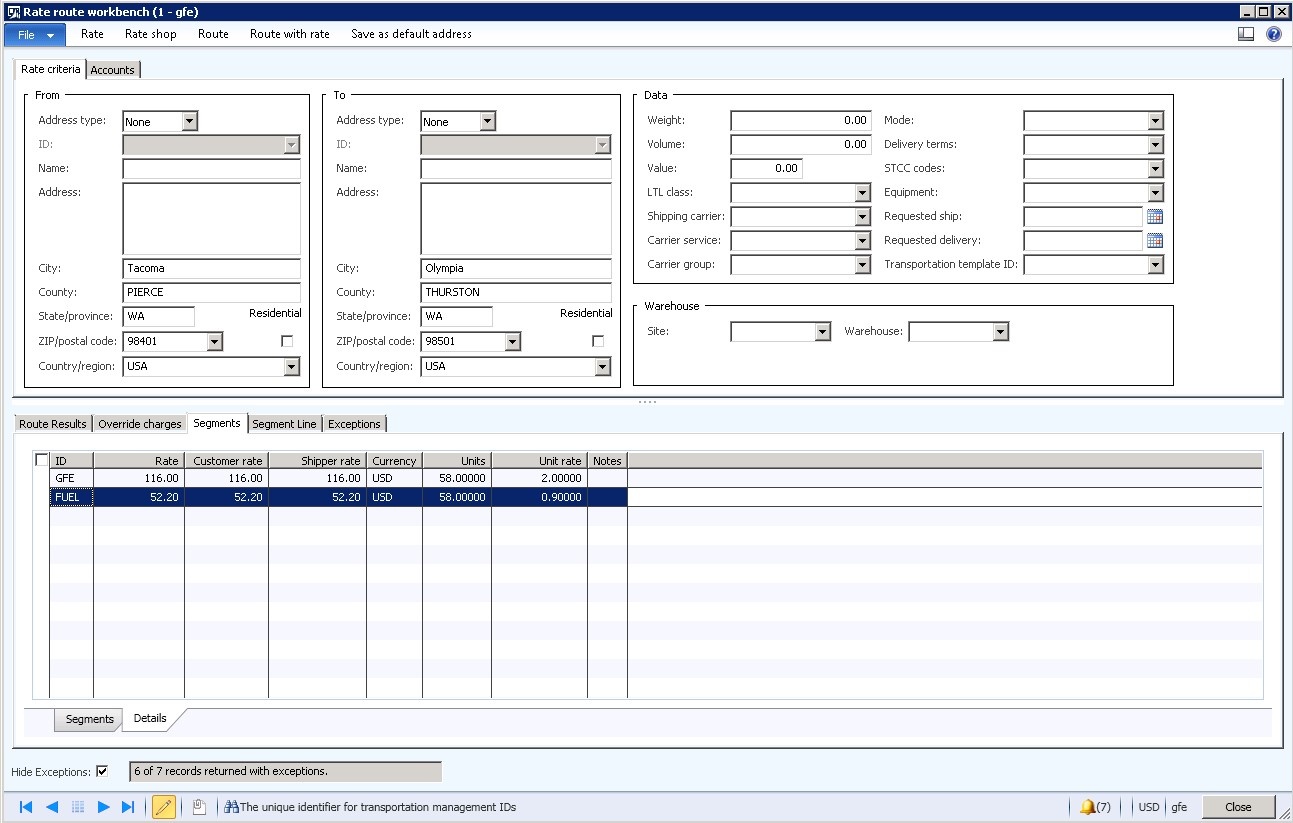Check the To address Residential checkbox
The image size is (1293, 823).
tap(598, 341)
